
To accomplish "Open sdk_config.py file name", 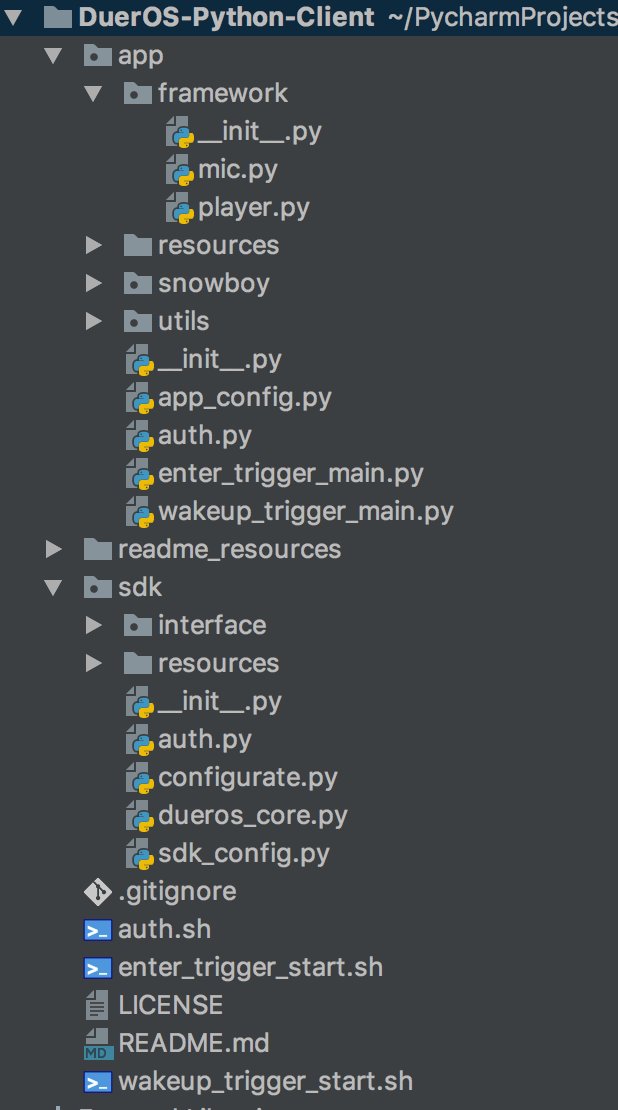I will click(244, 854).
